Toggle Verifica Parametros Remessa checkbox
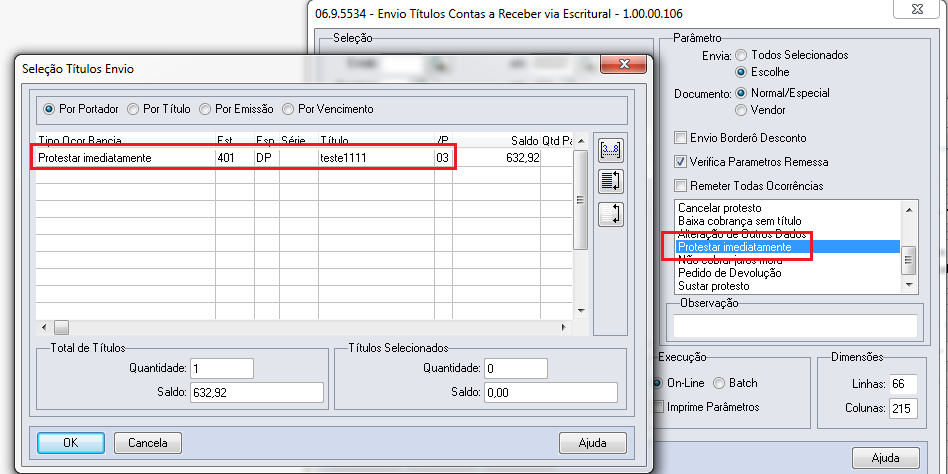Screen dimensions: 948x474 (x=680, y=162)
